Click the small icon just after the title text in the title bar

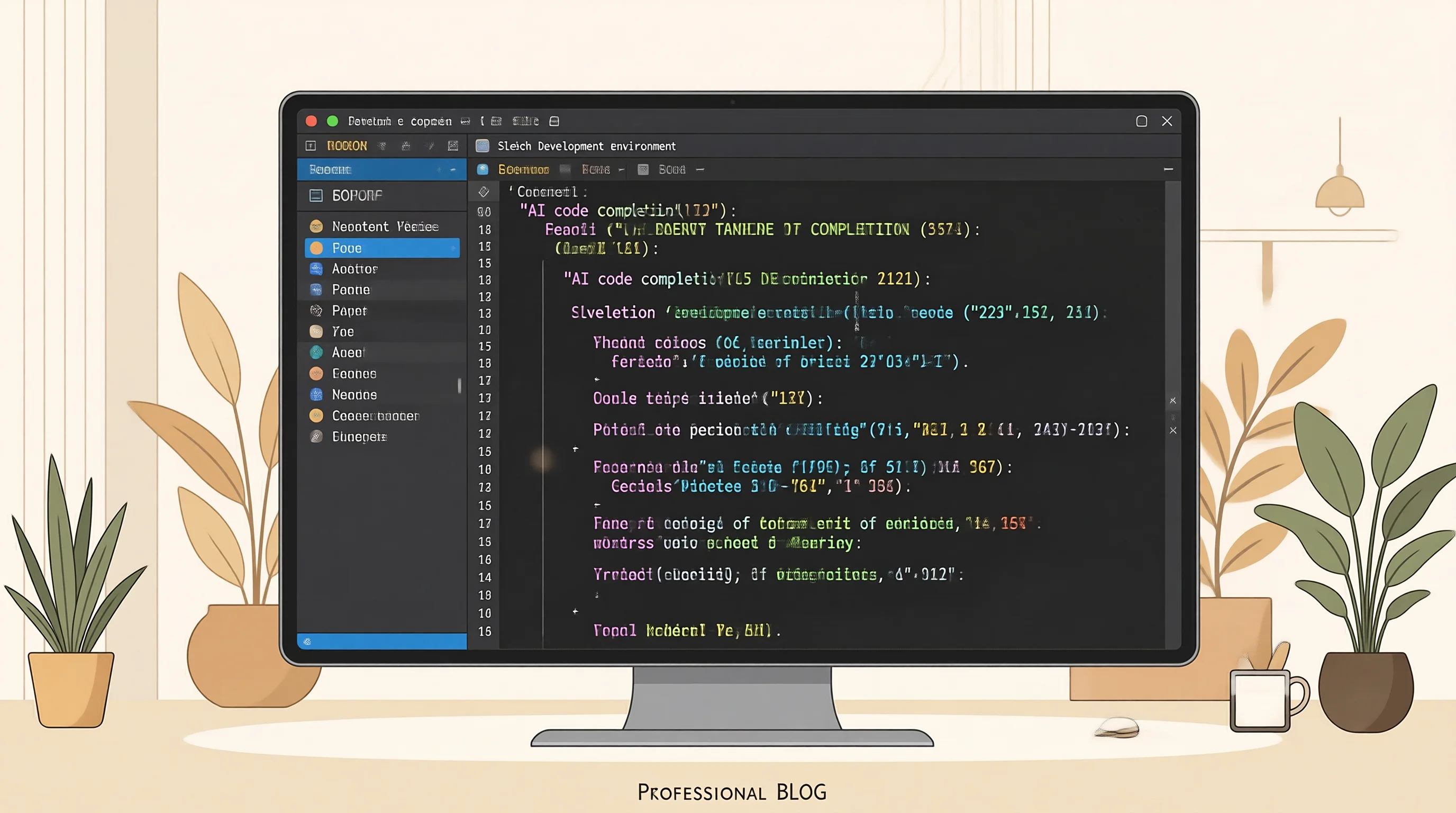tap(465, 121)
